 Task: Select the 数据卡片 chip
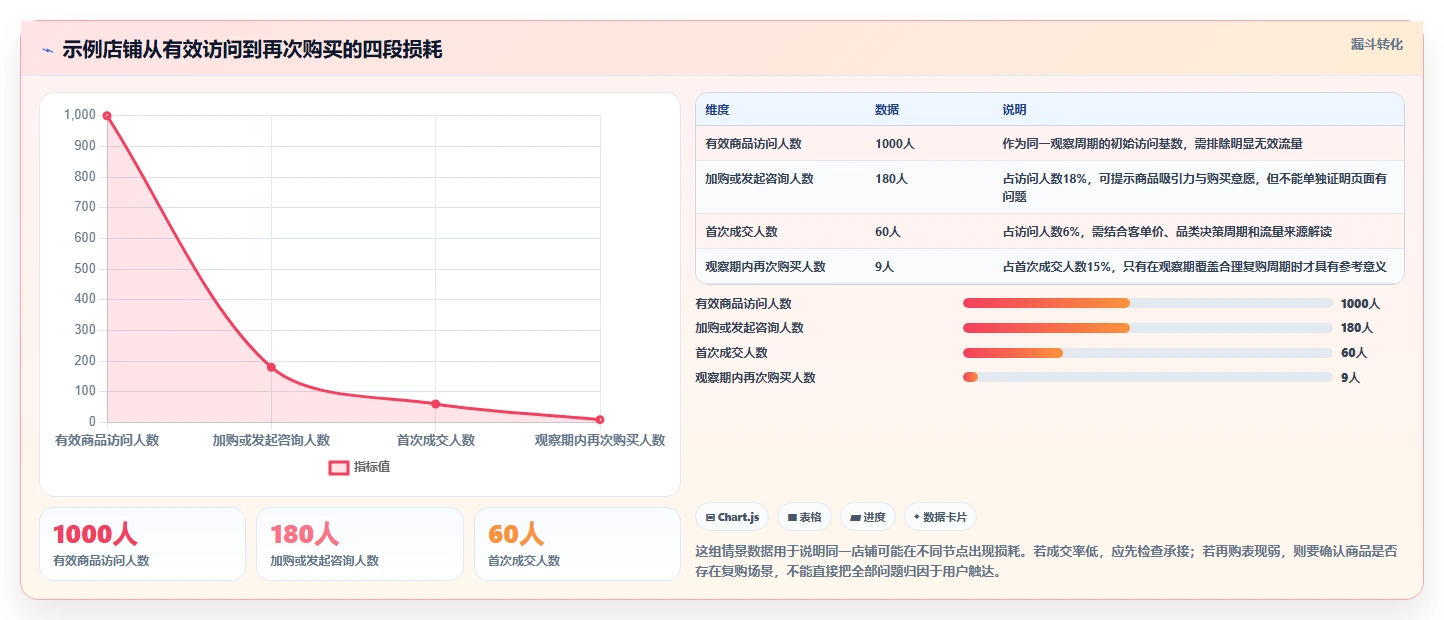click(x=940, y=517)
